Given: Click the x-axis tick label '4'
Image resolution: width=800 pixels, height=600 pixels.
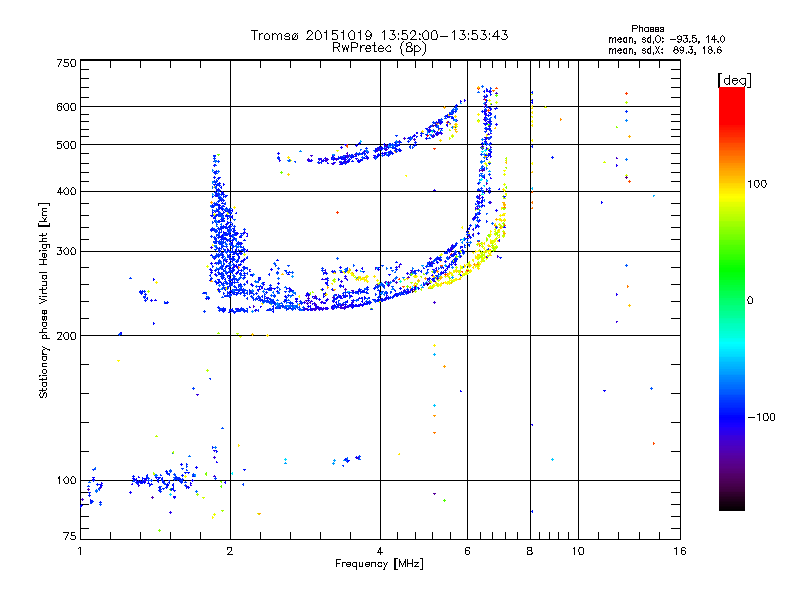Looking at the screenshot, I should tap(380, 551).
